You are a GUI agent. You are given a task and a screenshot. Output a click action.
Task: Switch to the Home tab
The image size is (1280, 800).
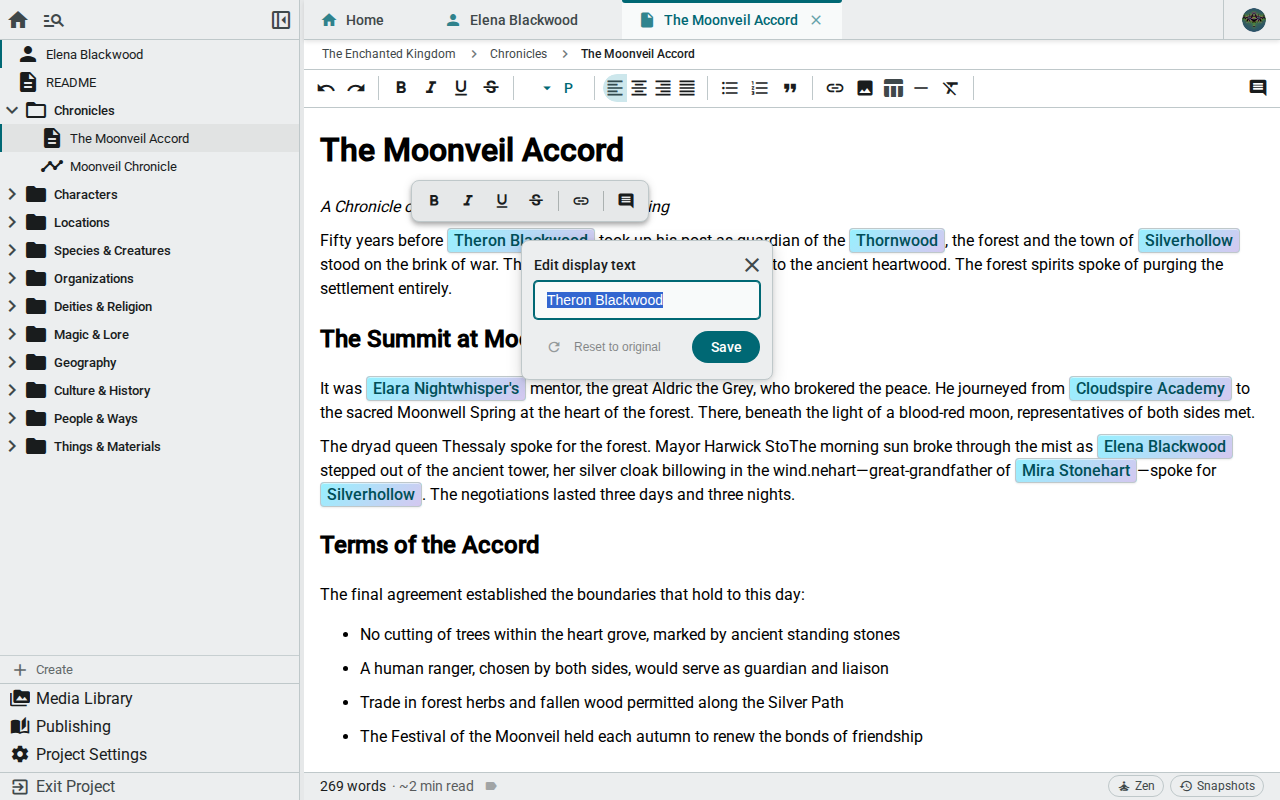pyautogui.click(x=352, y=20)
